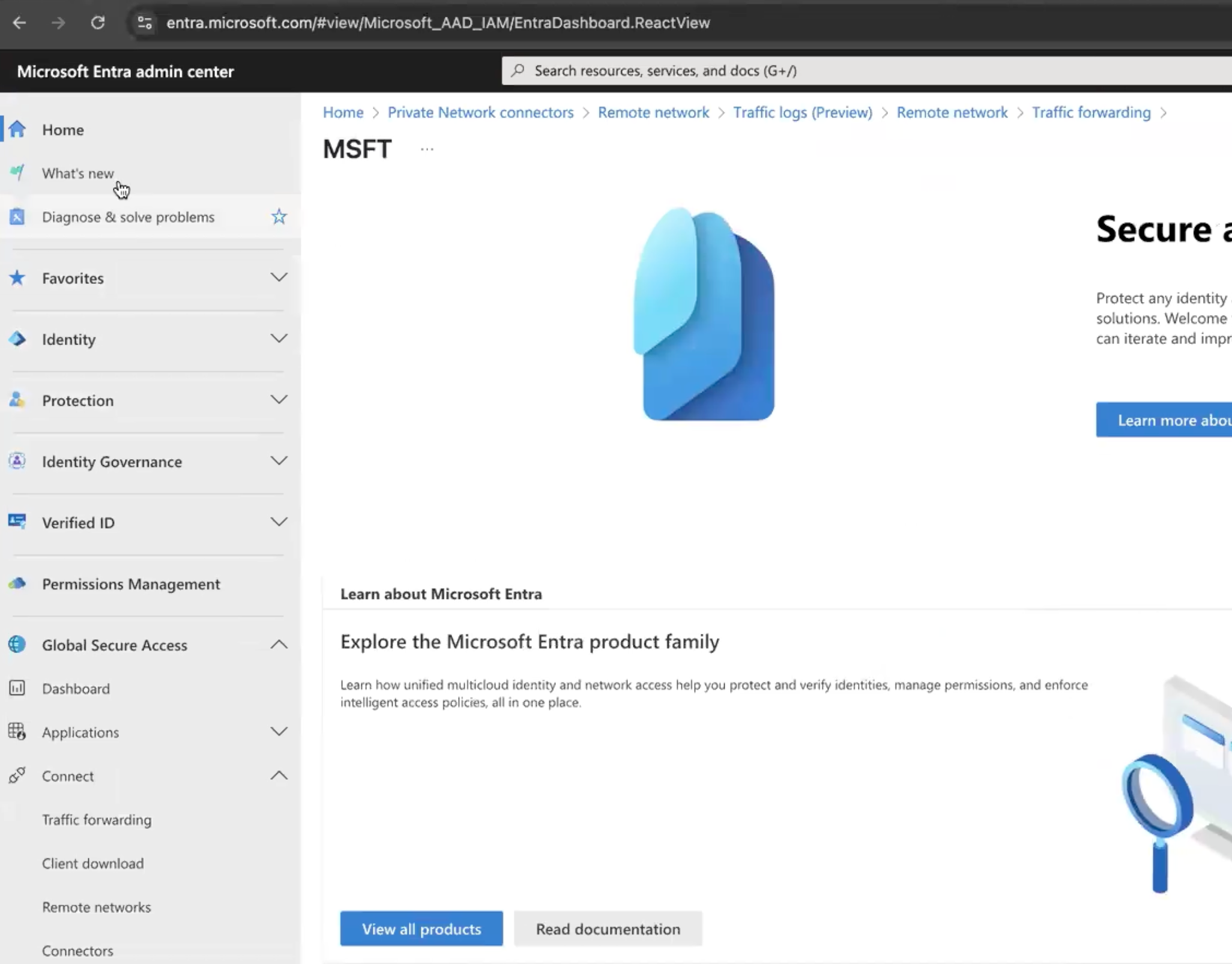Viewport: 1232px width, 964px height.
Task: Click the Identity Governance icon
Action: (17, 461)
